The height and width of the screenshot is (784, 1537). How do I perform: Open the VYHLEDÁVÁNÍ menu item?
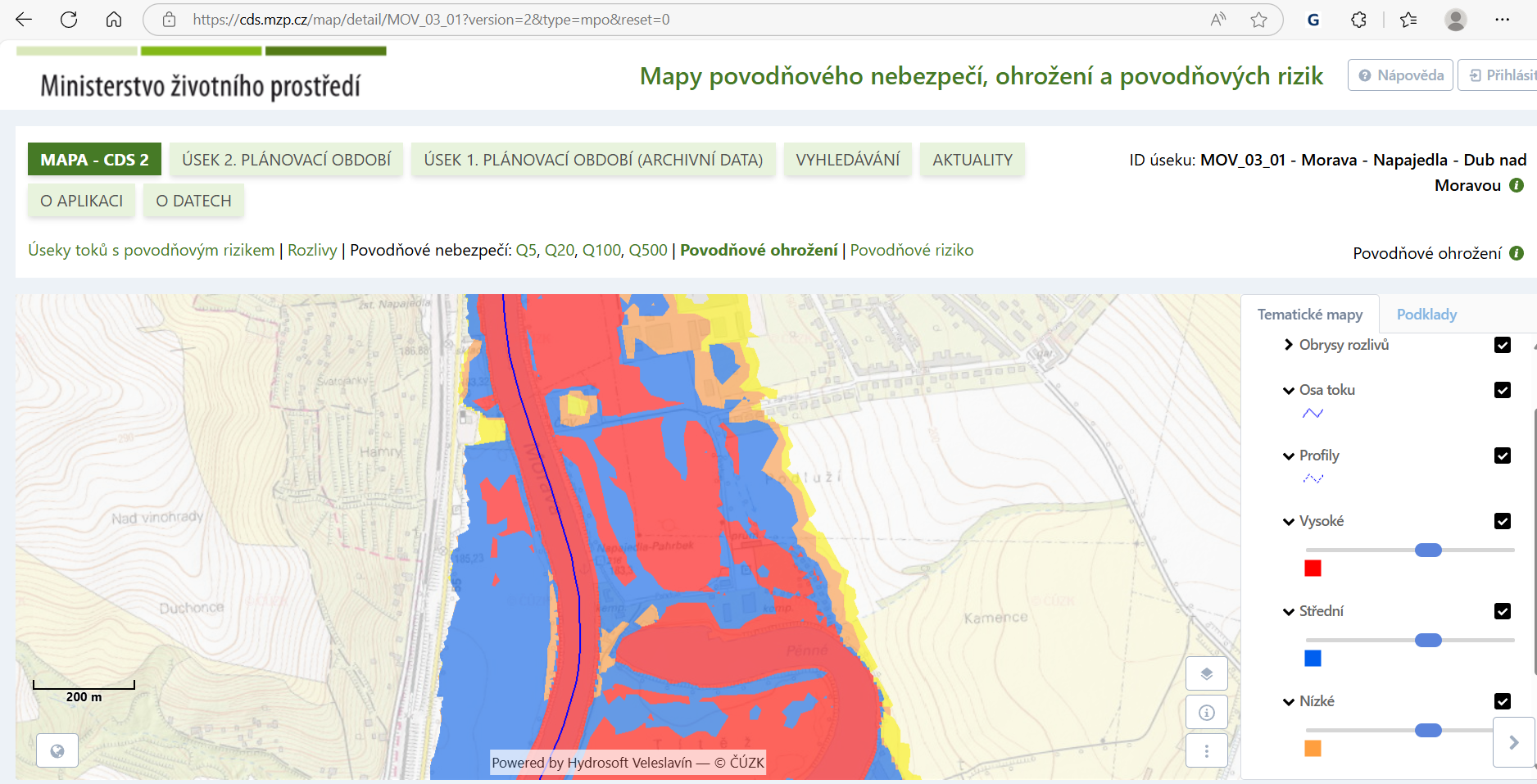847,160
